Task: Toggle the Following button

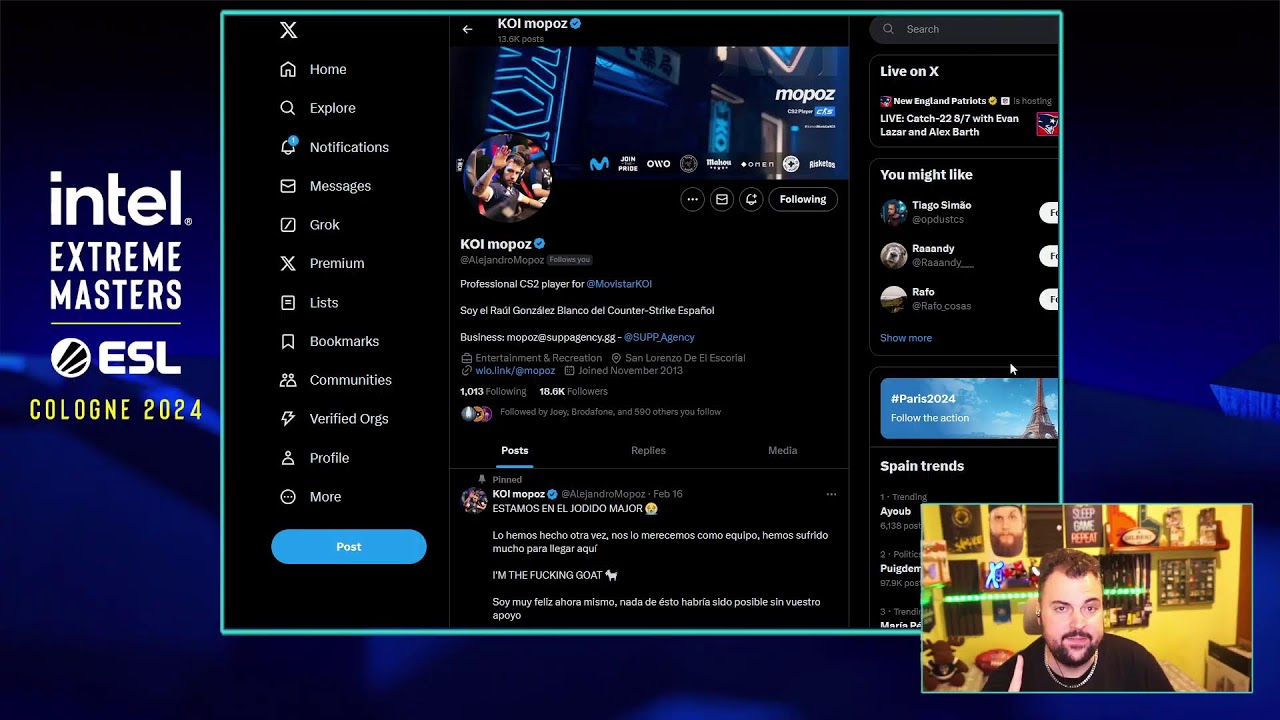Action: 803,199
